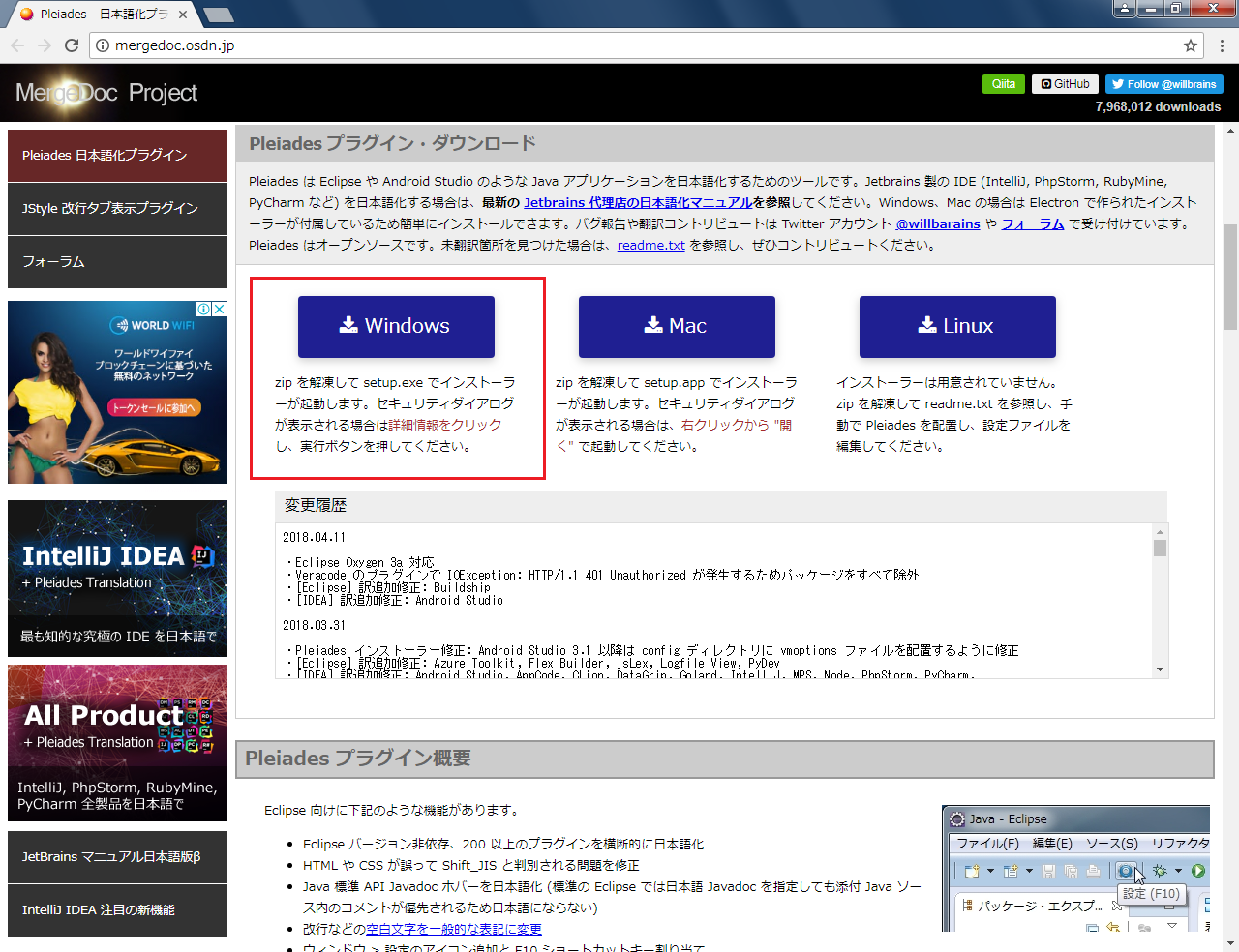Select the 2018.03.31 changelog date
The width and height of the screenshot is (1239, 952).
point(314,625)
